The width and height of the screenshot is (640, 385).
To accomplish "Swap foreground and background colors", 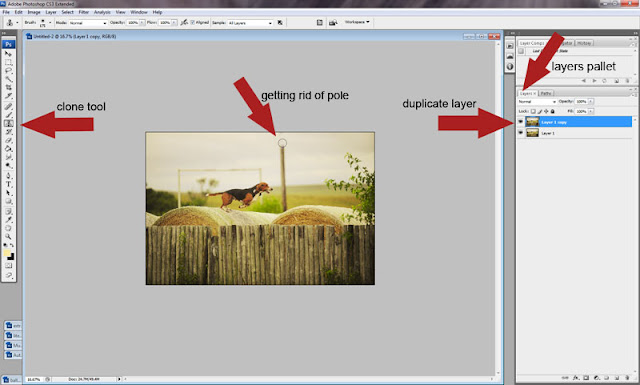I will (11, 245).
